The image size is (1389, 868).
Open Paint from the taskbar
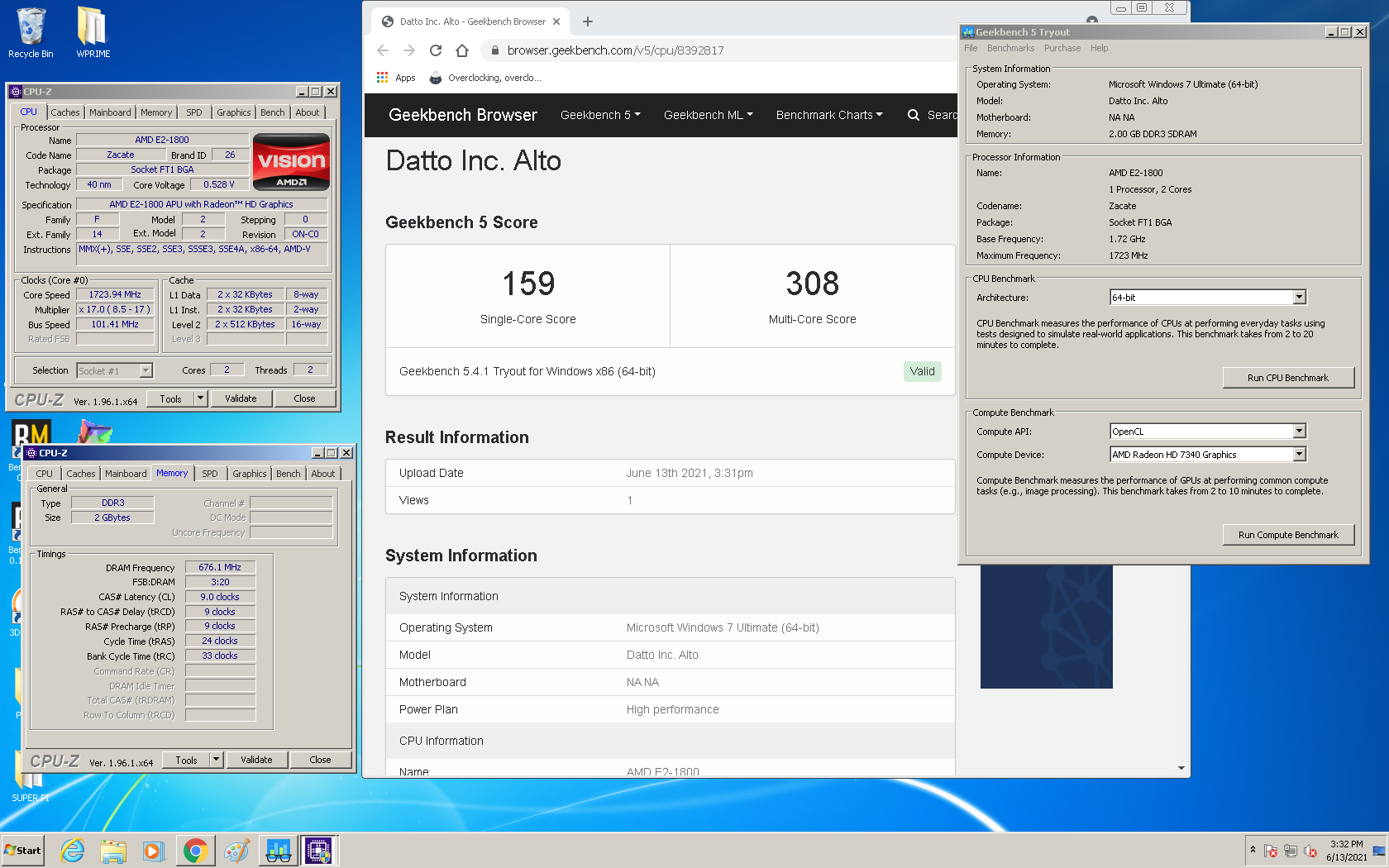pyautogui.click(x=236, y=851)
